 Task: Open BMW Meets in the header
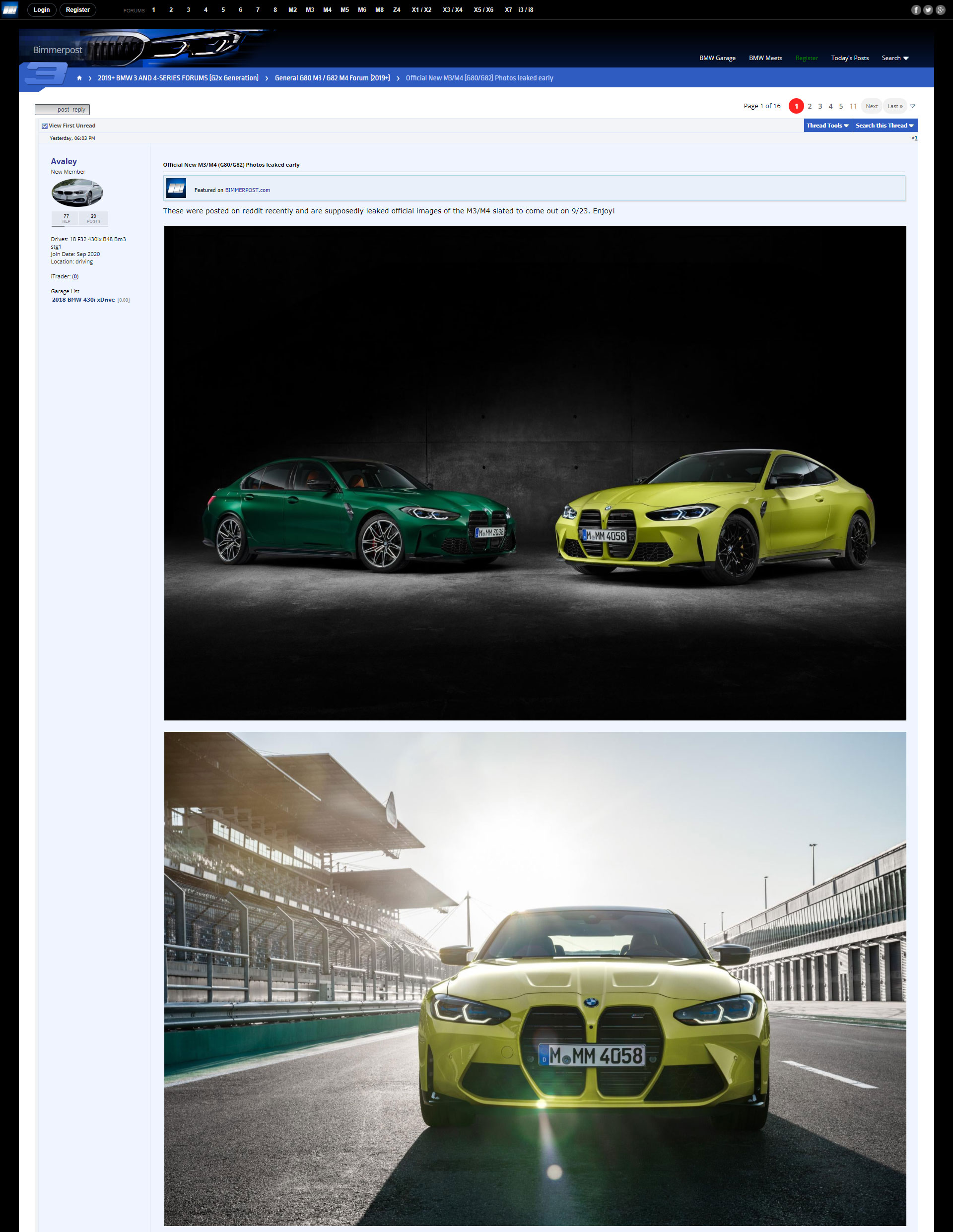765,58
